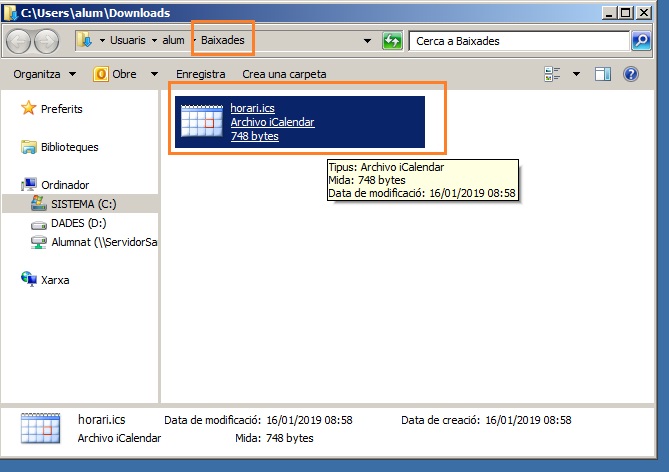The height and width of the screenshot is (472, 669).
Task: Click the Preferits star icon
Action: coord(29,108)
